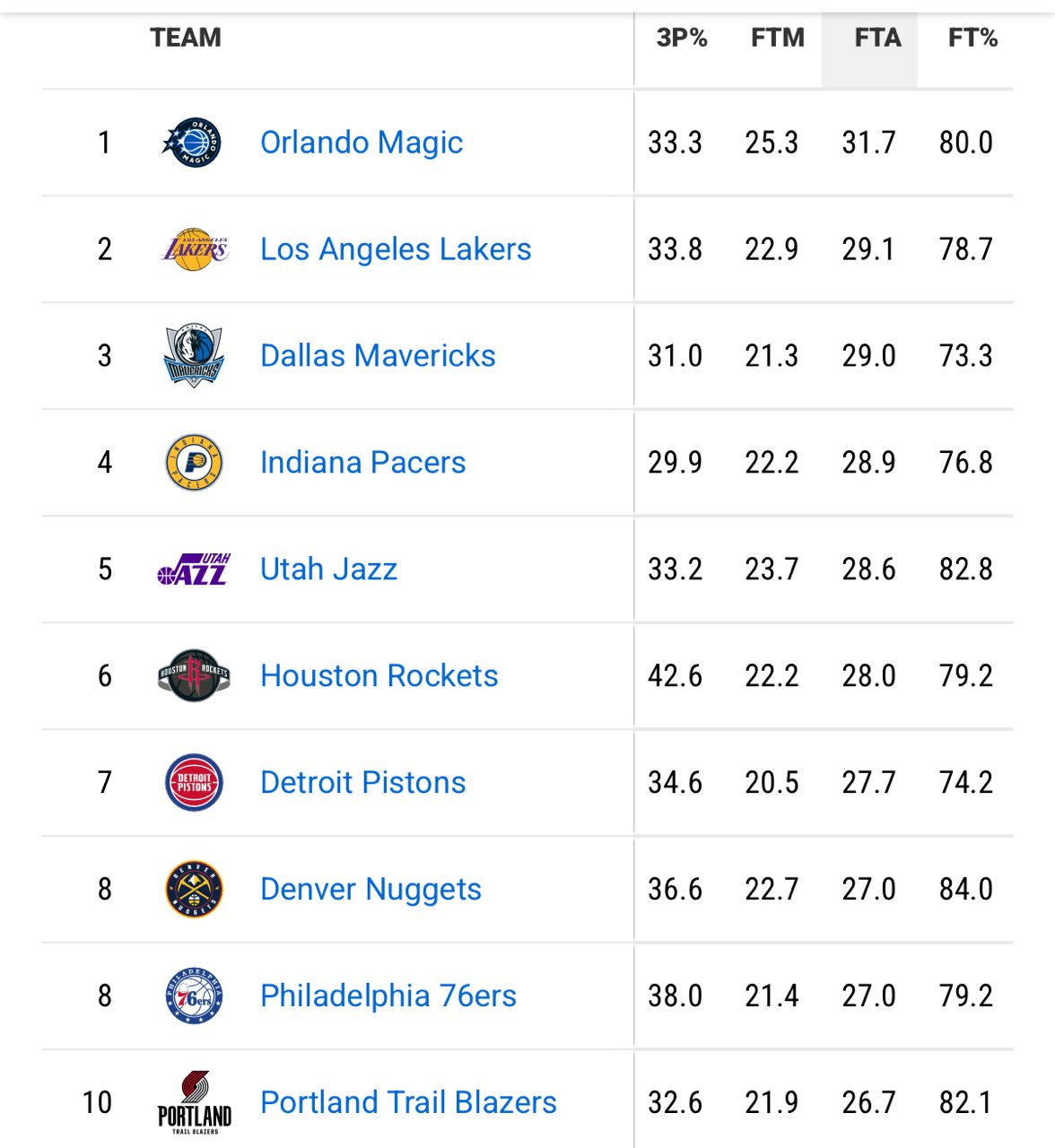The width and height of the screenshot is (1055, 1148).
Task: Click the Portland Trail Blazers logo
Action: 194,1102
